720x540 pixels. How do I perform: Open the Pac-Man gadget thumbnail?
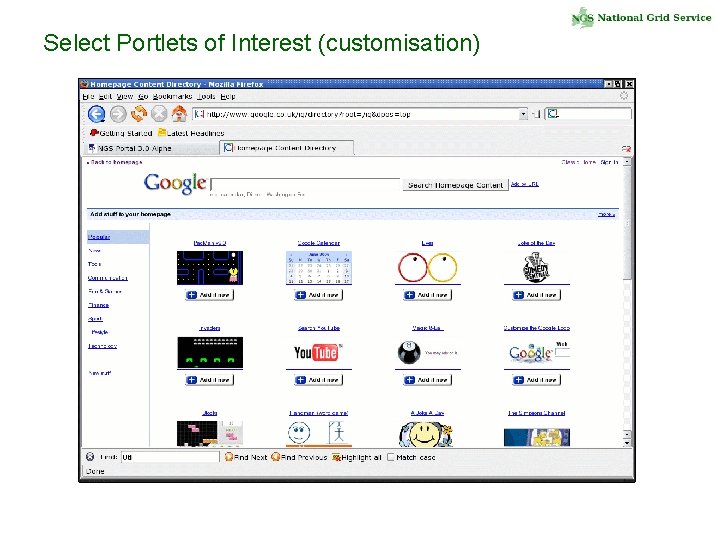pos(210,268)
